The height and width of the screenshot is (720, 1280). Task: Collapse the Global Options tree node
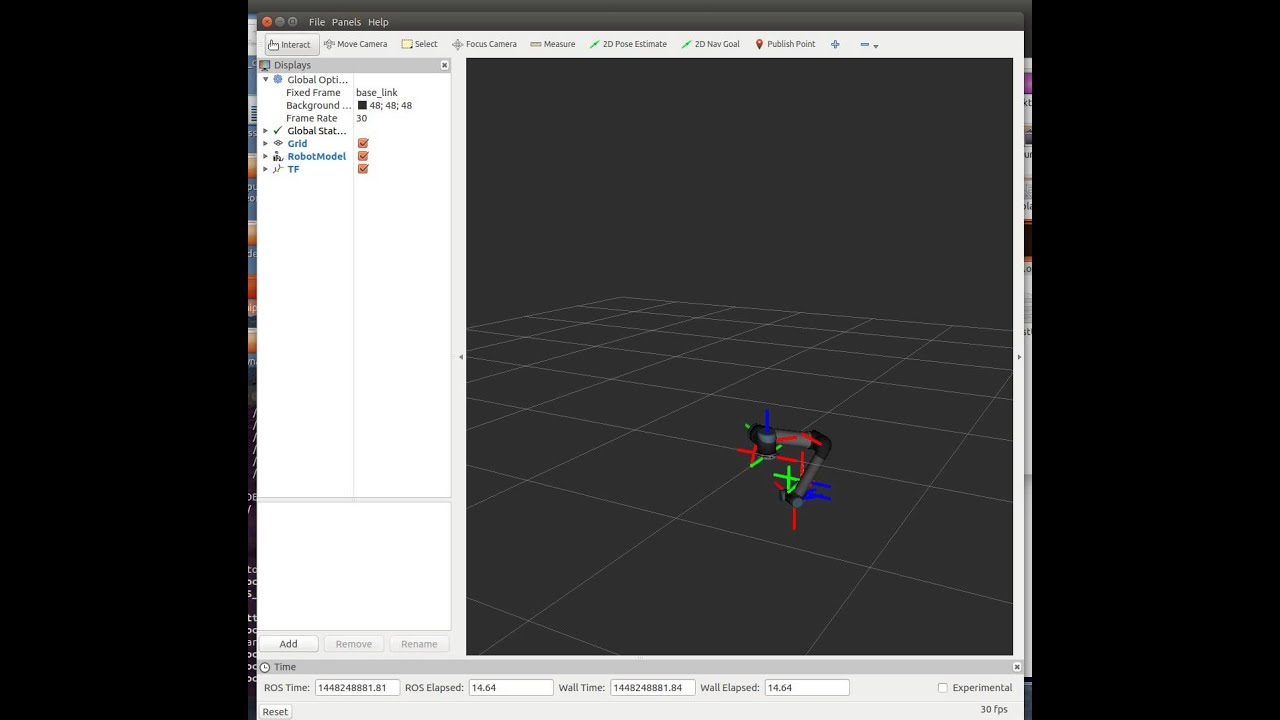[x=265, y=79]
